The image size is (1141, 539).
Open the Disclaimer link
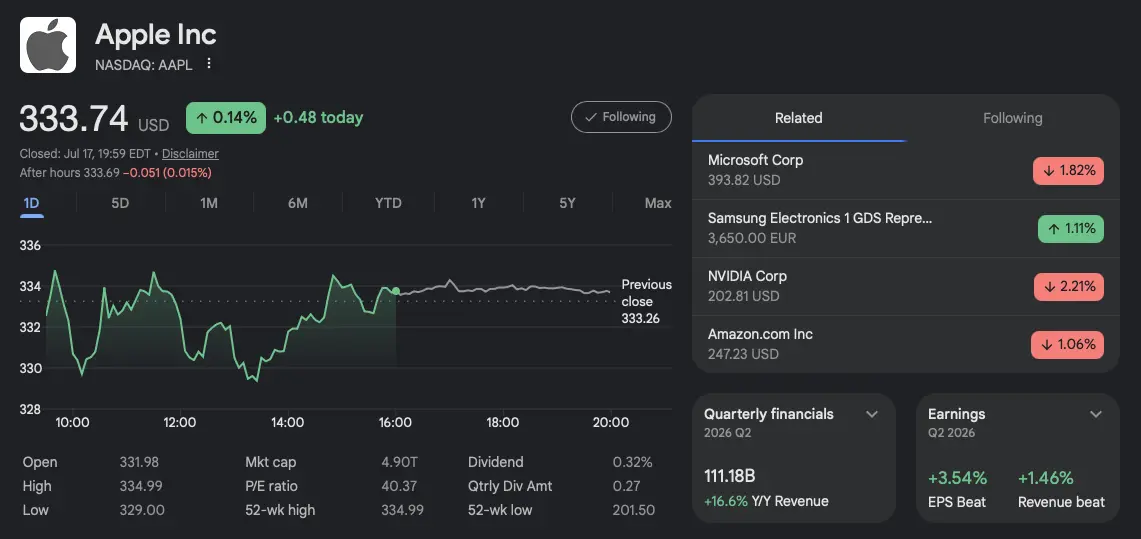click(190, 154)
